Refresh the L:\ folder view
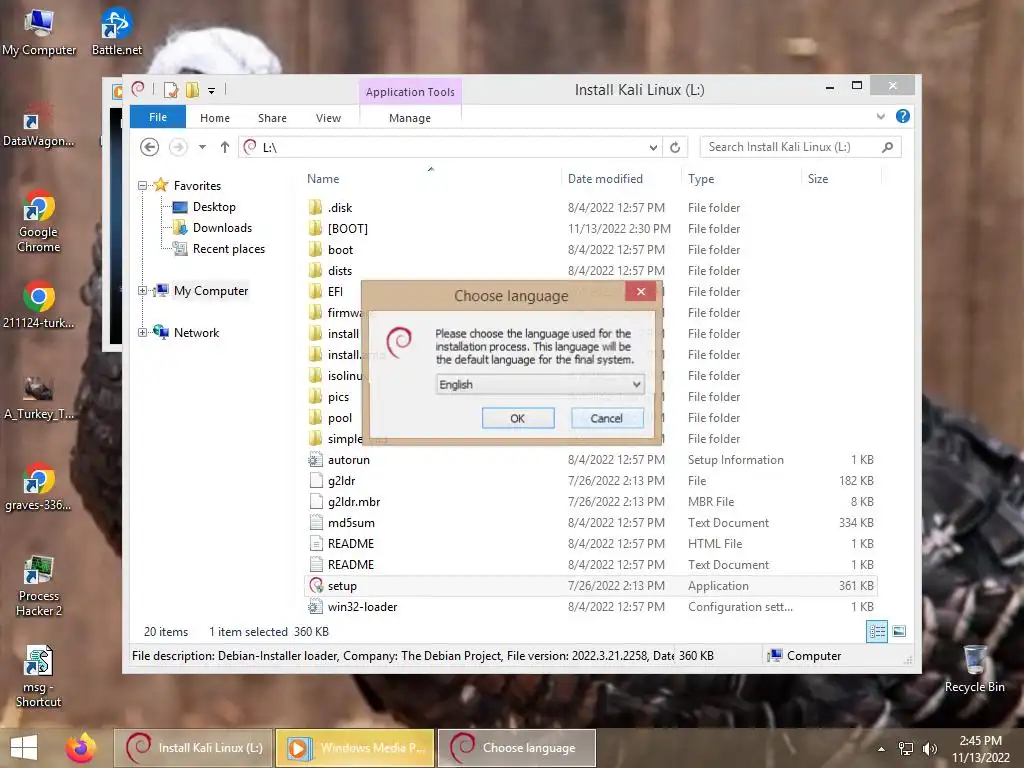 (x=675, y=148)
